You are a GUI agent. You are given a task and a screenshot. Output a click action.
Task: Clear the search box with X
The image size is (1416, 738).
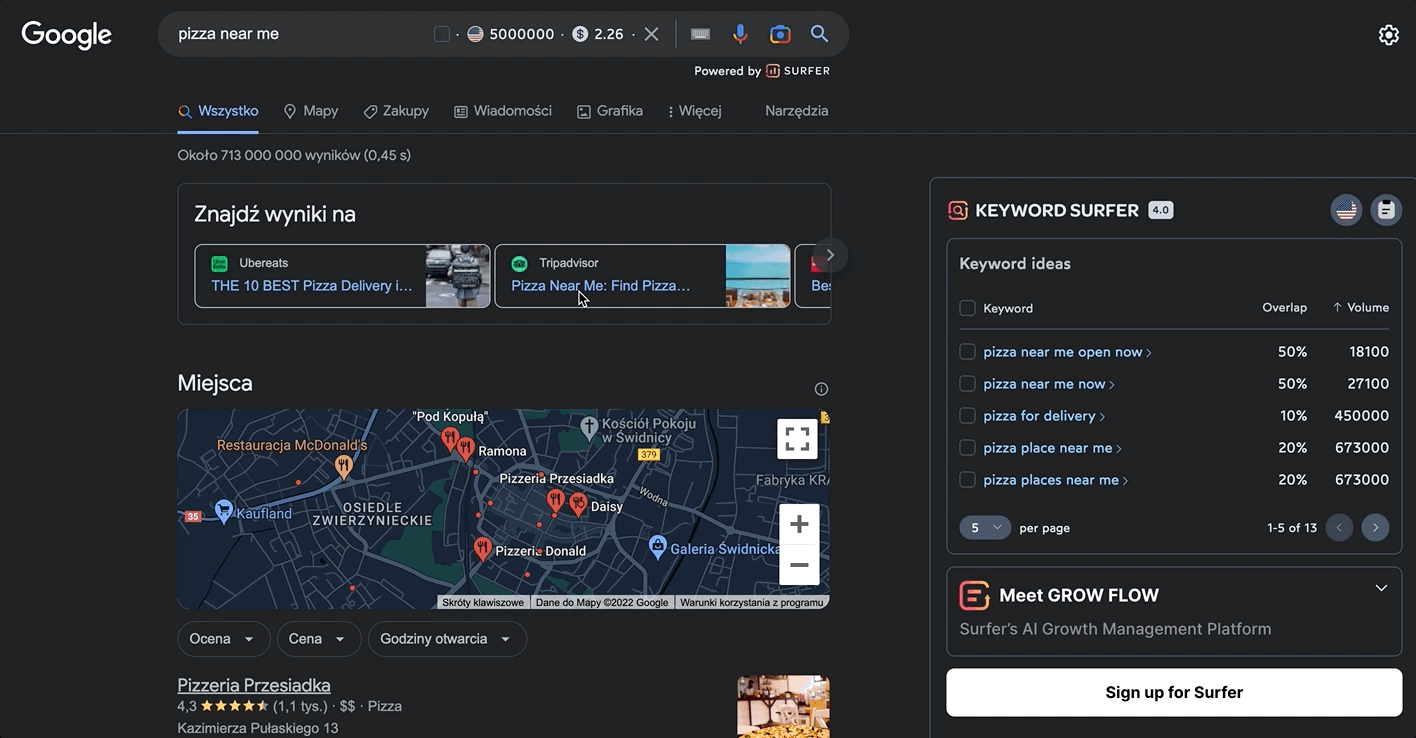(x=651, y=34)
